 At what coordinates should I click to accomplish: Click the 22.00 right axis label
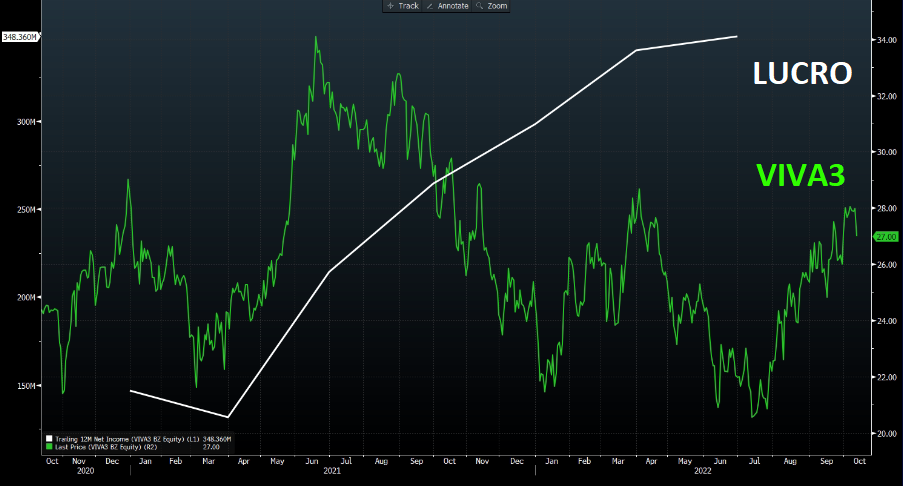(886, 377)
